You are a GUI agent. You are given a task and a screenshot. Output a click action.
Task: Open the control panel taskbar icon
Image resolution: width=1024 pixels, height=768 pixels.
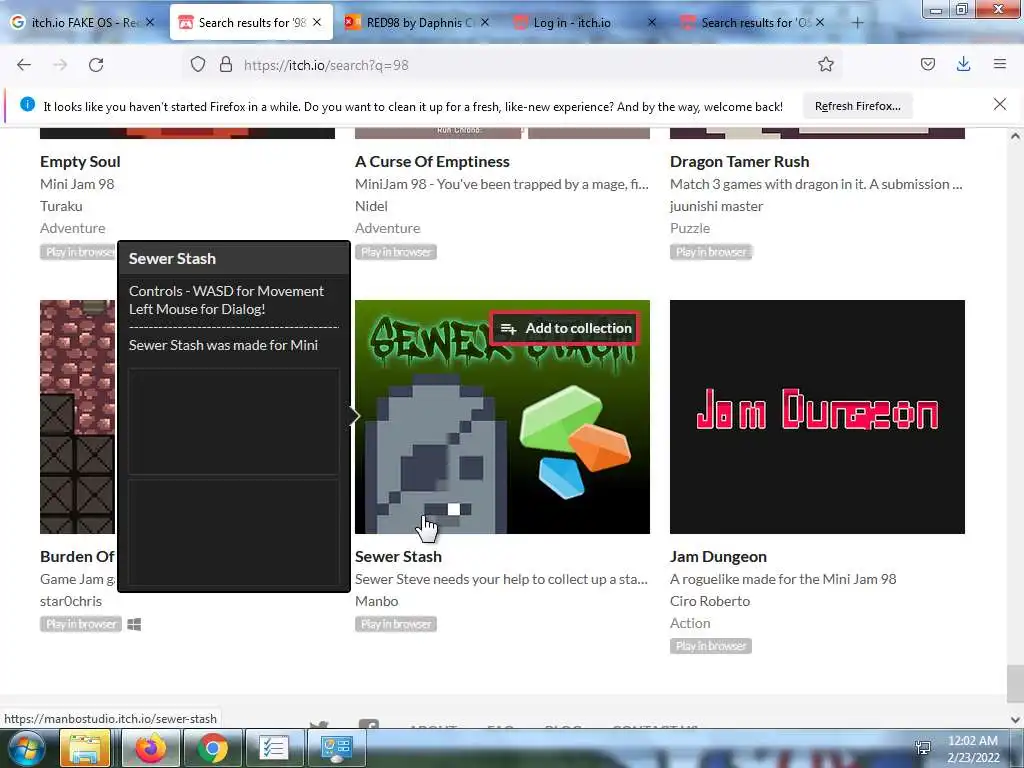coord(336,748)
